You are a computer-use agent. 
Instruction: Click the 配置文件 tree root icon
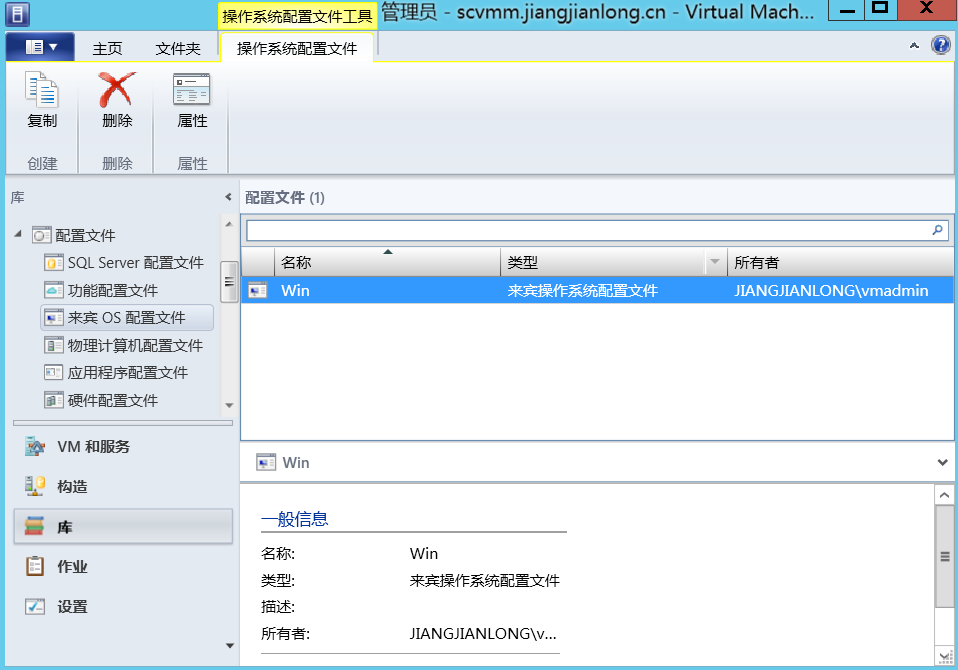(x=42, y=235)
